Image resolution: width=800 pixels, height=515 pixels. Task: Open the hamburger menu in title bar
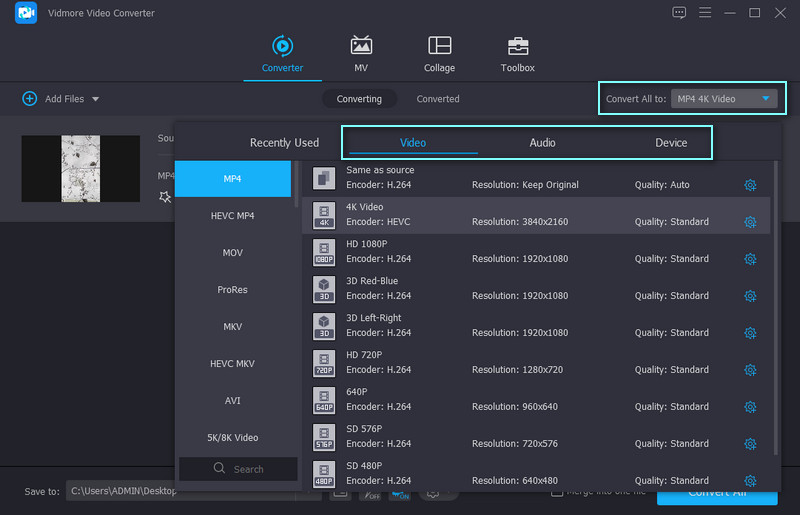coord(705,13)
